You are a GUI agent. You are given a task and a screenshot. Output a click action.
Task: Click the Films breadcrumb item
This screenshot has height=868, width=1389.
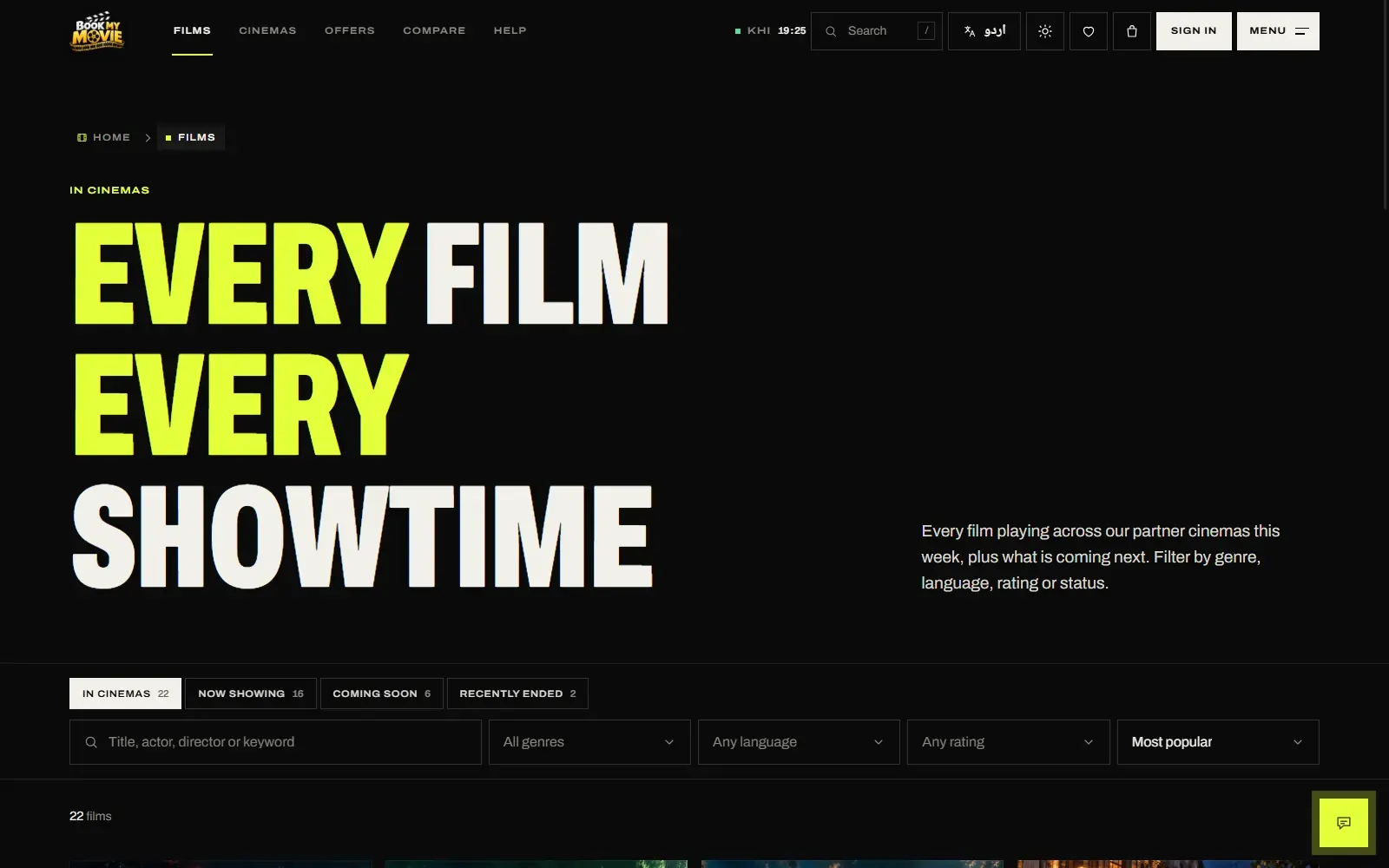(x=191, y=137)
